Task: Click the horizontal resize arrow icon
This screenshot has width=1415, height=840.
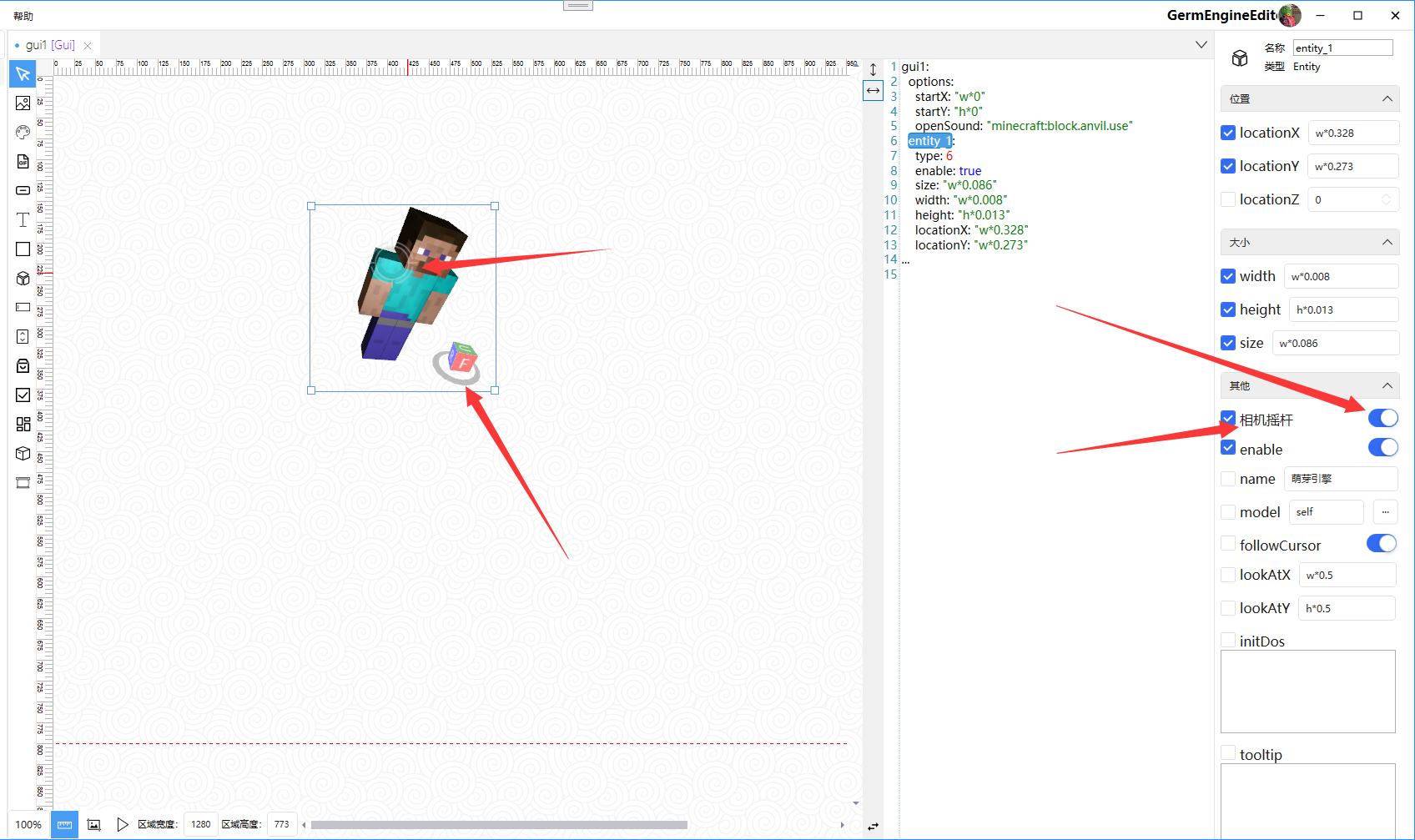Action: 873,90
